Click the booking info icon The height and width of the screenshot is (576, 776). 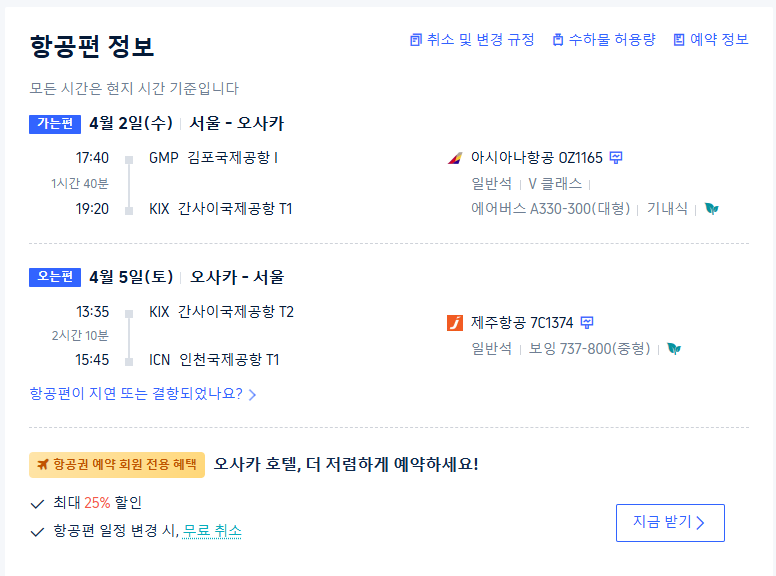click(x=679, y=40)
